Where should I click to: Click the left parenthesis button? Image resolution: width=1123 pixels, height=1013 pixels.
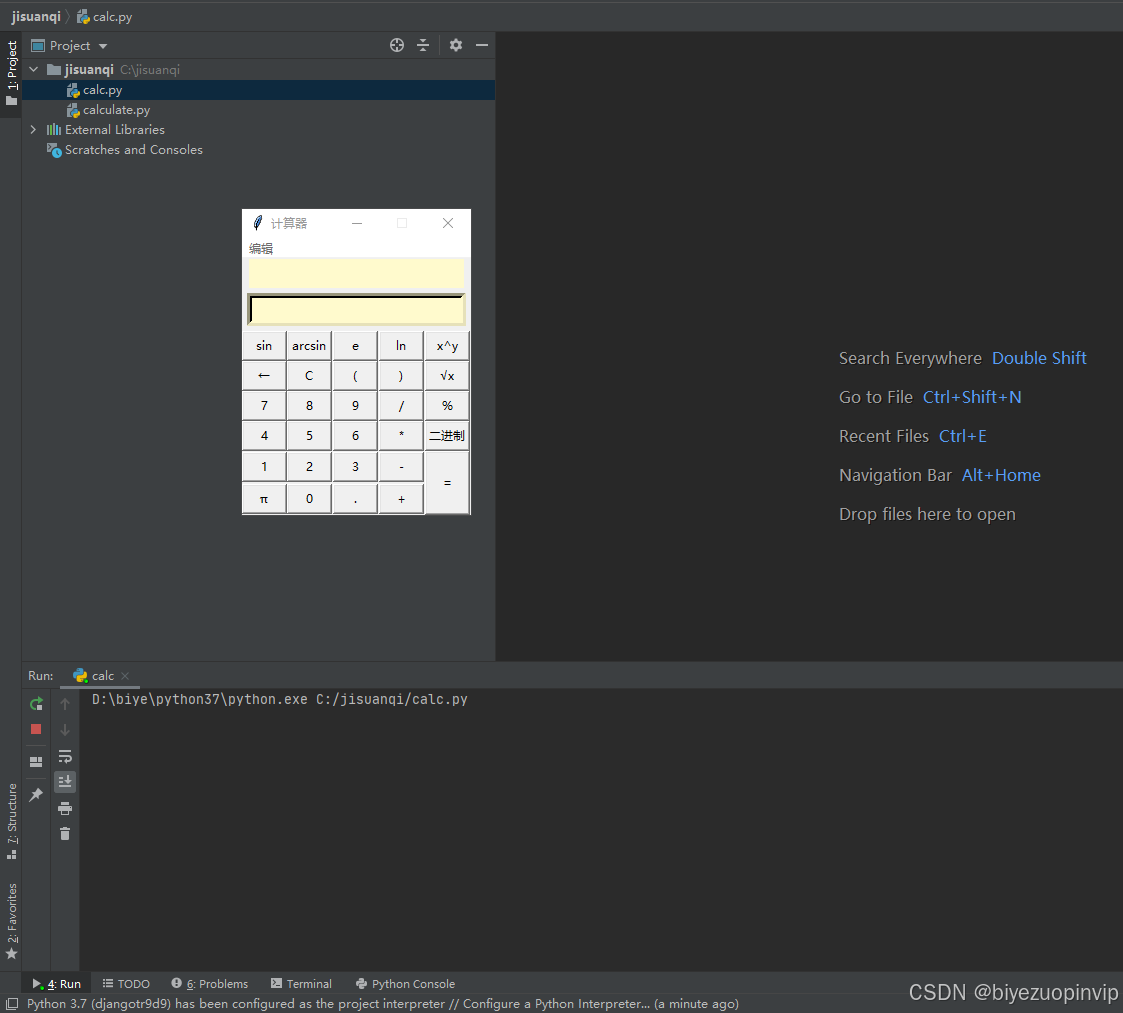tap(355, 375)
